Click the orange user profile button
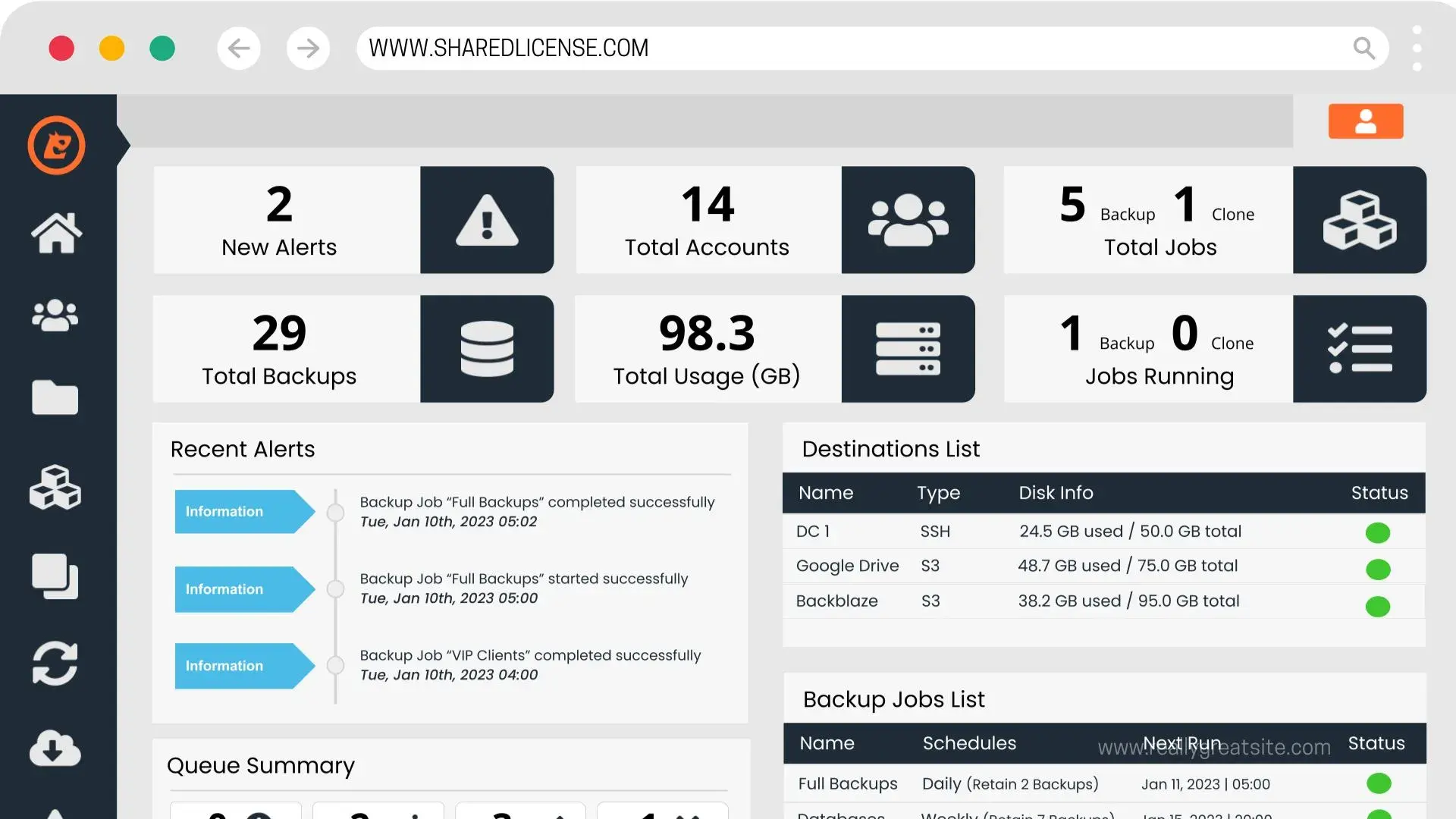The image size is (1456, 819). pos(1365,121)
